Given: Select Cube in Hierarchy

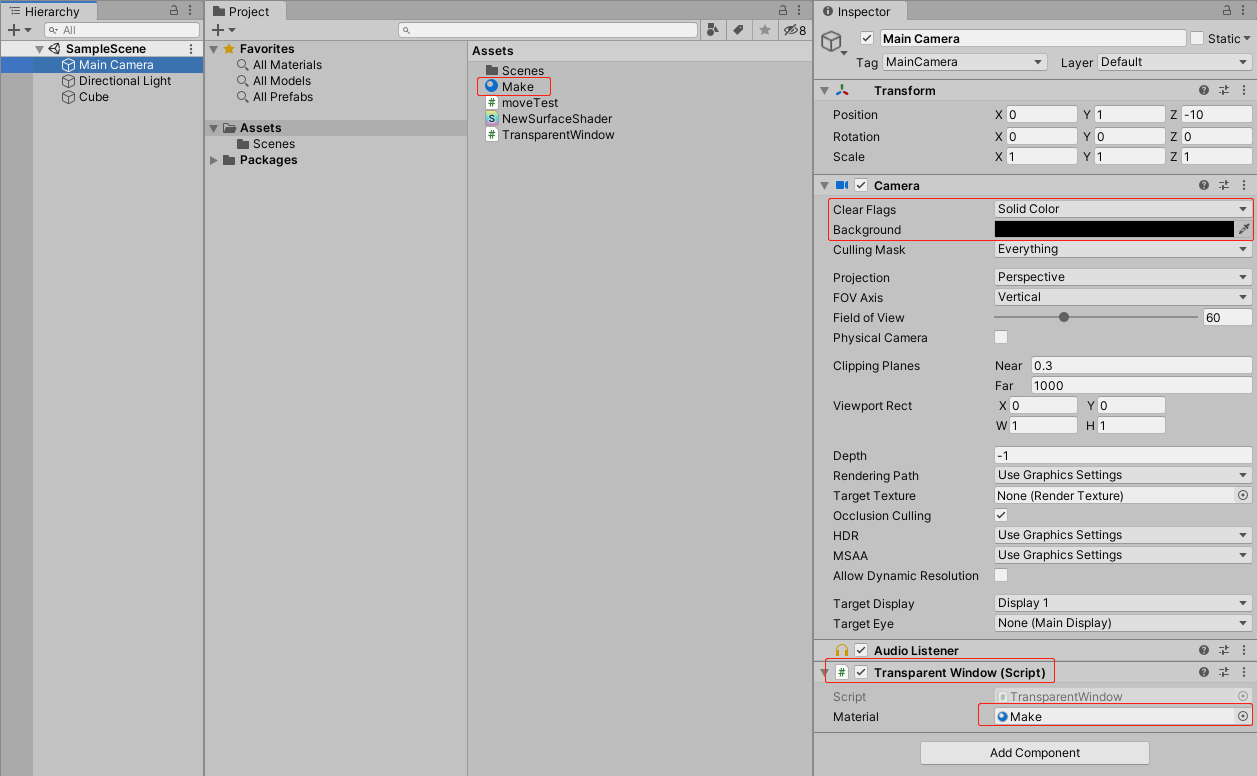Looking at the screenshot, I should click(x=94, y=97).
